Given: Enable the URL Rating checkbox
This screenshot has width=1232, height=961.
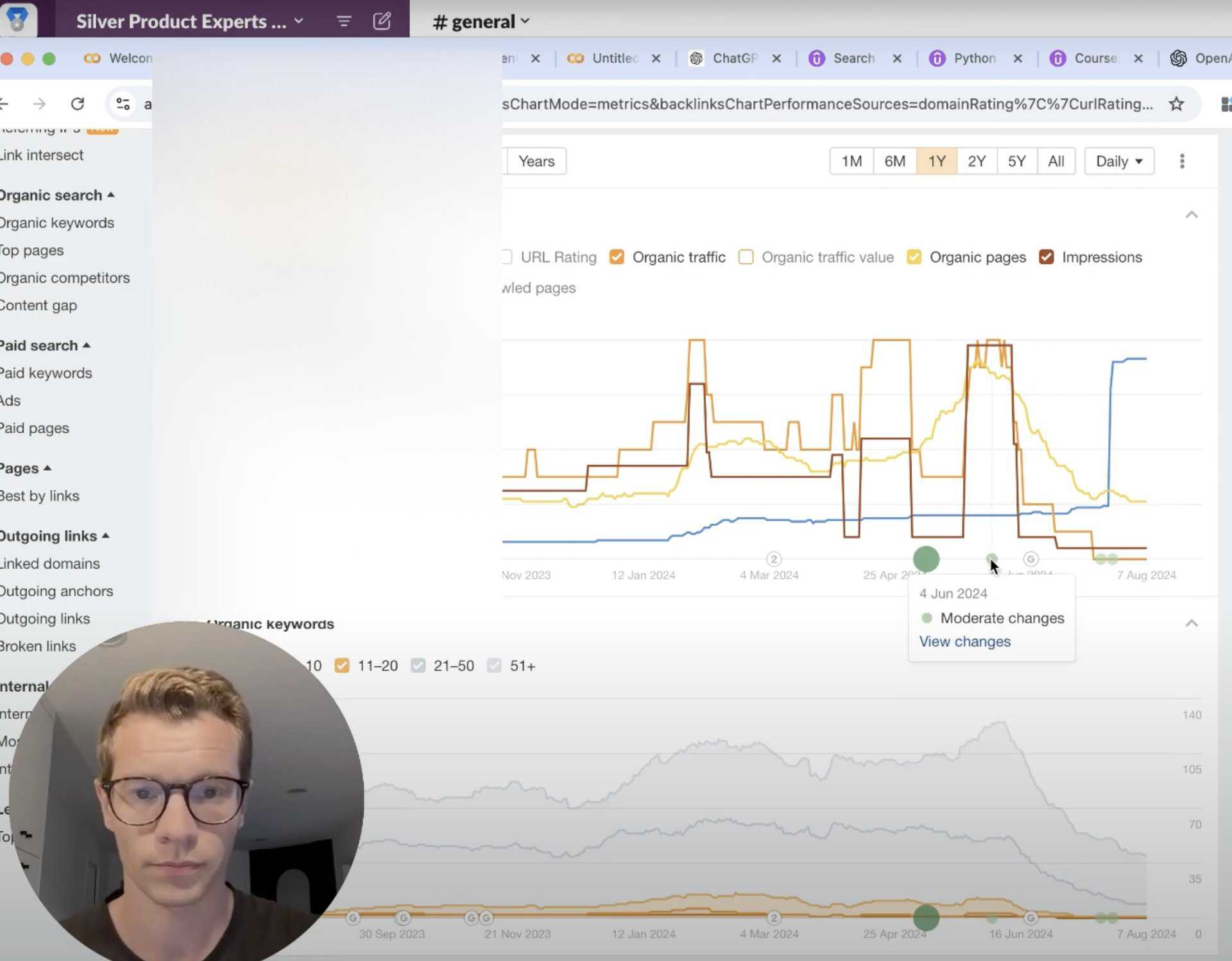Looking at the screenshot, I should click(x=507, y=257).
